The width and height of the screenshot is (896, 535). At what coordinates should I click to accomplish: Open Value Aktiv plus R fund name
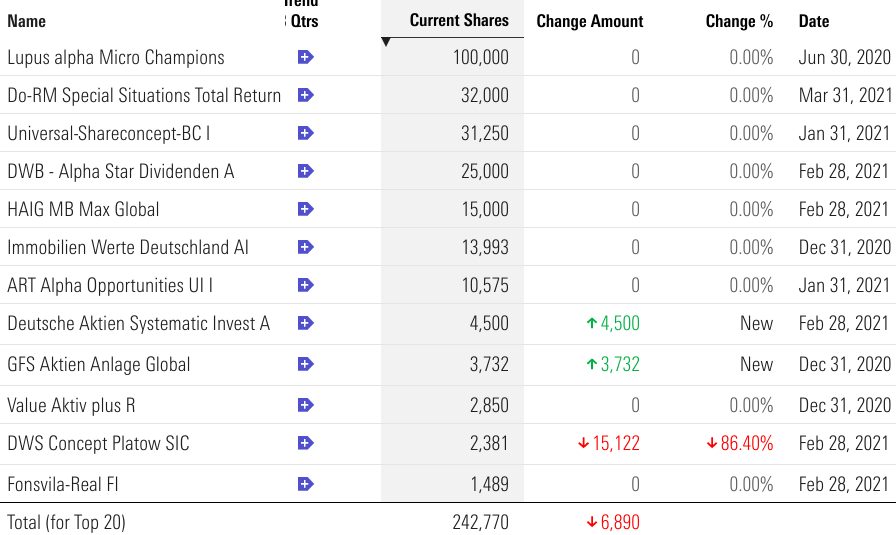(x=71, y=405)
